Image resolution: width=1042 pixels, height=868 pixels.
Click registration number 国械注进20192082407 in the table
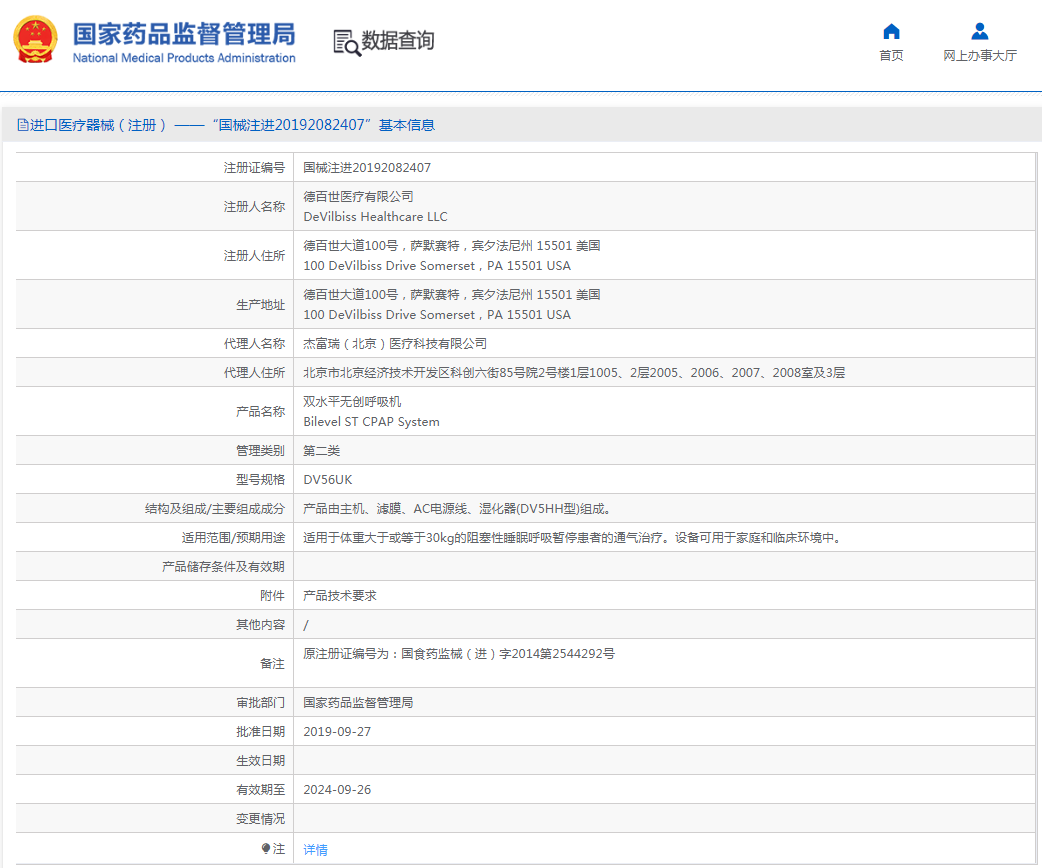point(367,168)
